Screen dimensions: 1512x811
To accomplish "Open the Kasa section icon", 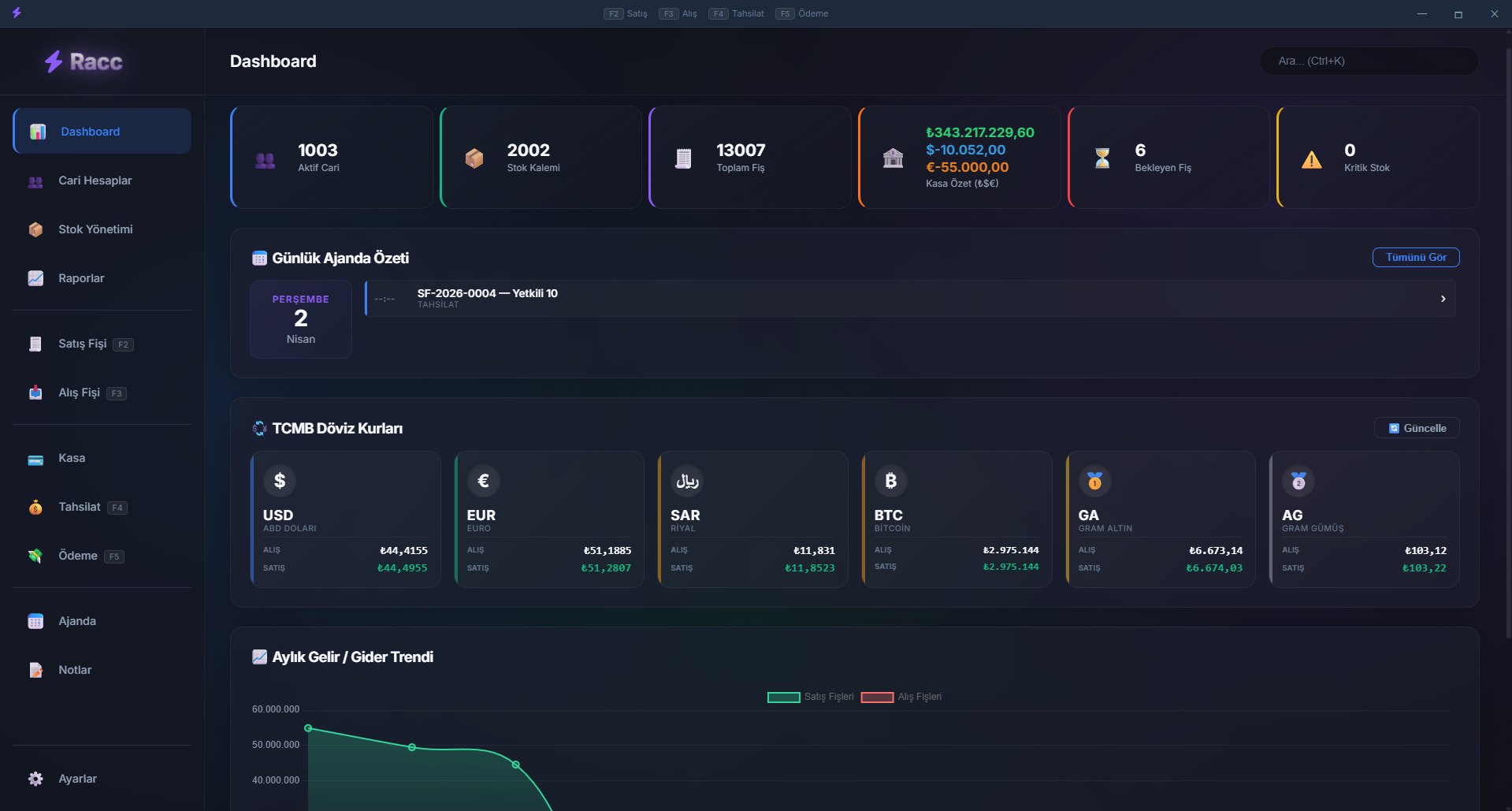I will [x=35, y=458].
